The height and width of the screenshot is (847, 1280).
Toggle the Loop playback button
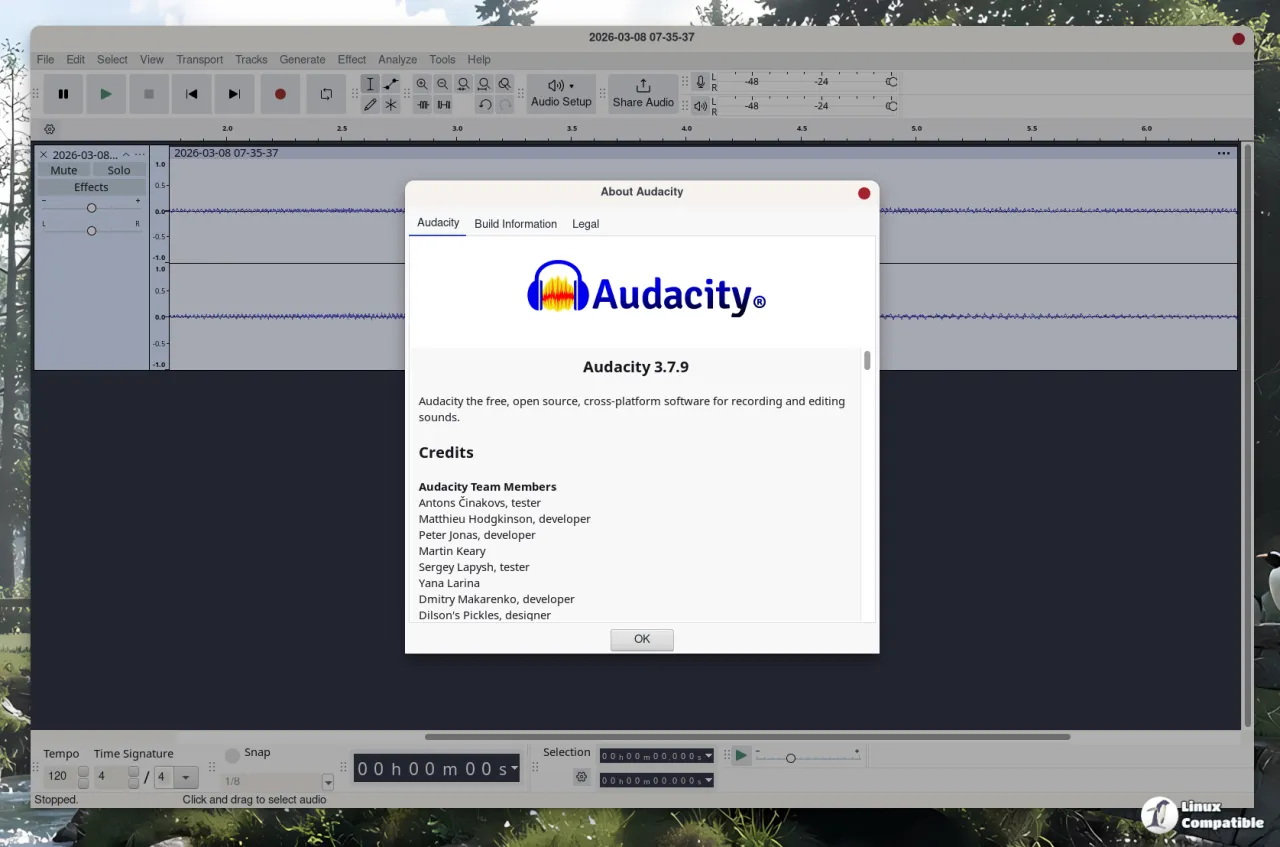point(326,94)
